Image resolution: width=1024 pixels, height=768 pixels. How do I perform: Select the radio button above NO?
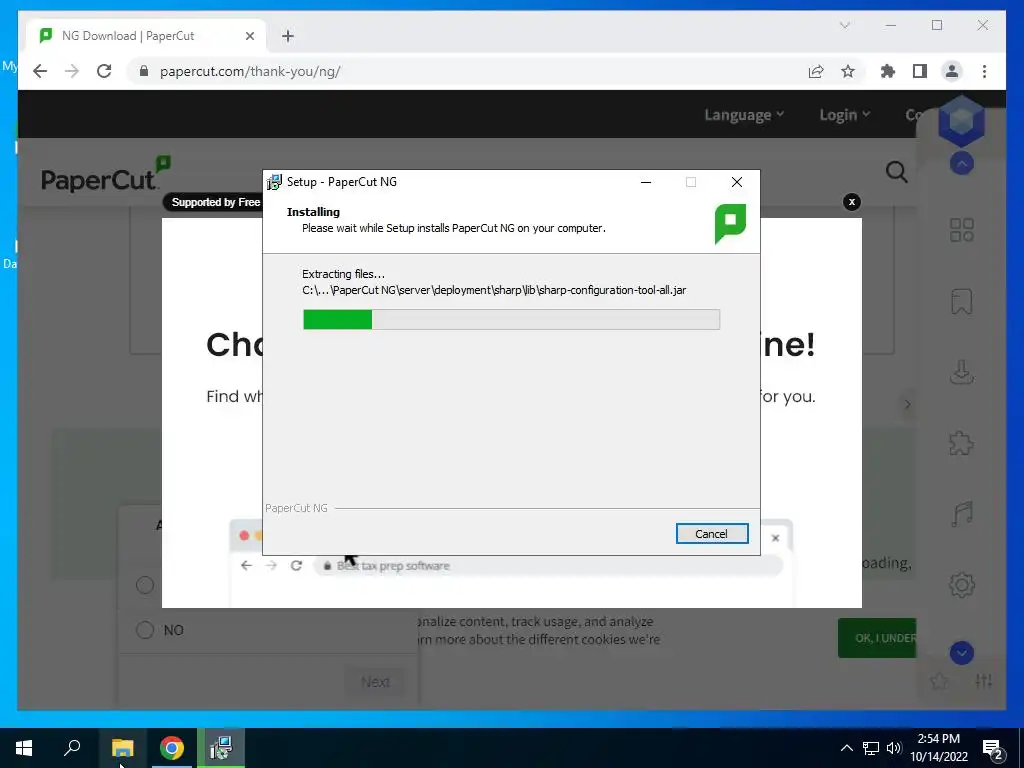[145, 584]
